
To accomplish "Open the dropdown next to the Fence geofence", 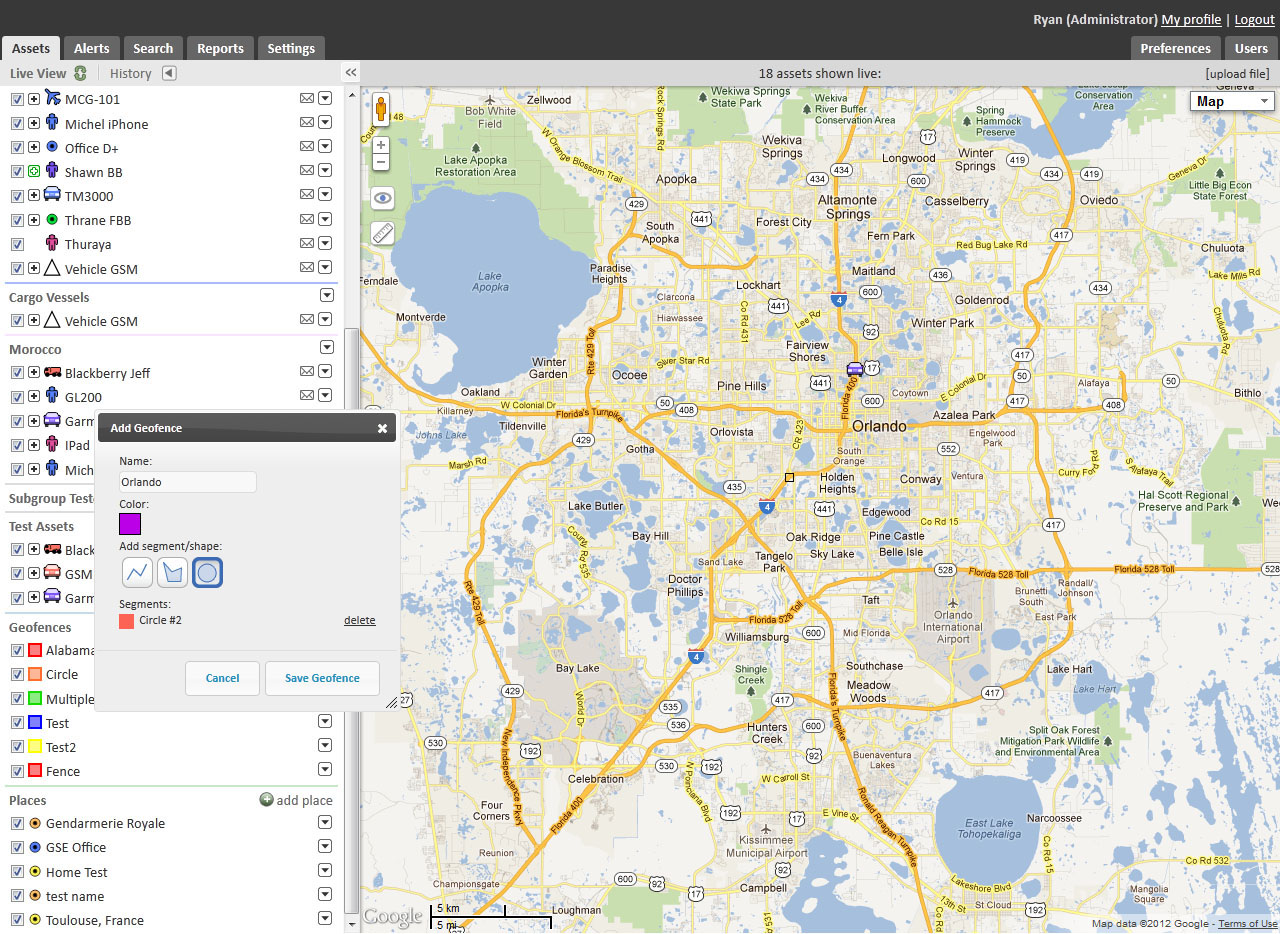I will (325, 769).
